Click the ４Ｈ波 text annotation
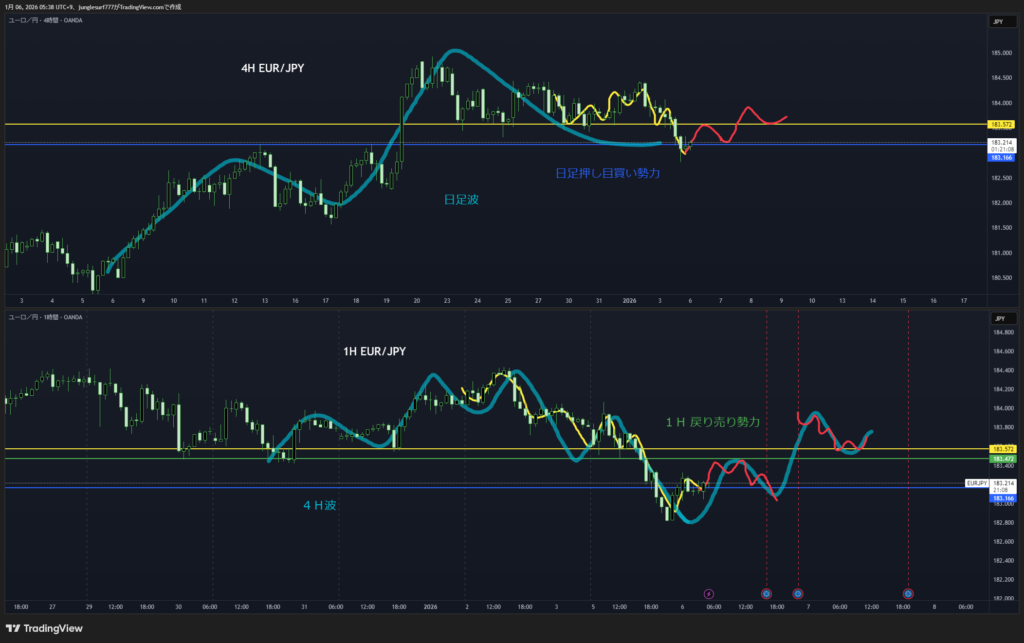1024x643 pixels. (x=320, y=506)
